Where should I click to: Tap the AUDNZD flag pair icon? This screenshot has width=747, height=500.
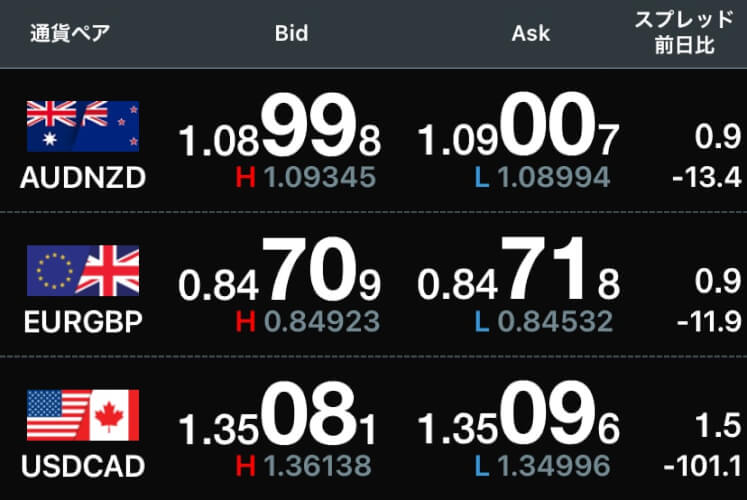tap(82, 127)
